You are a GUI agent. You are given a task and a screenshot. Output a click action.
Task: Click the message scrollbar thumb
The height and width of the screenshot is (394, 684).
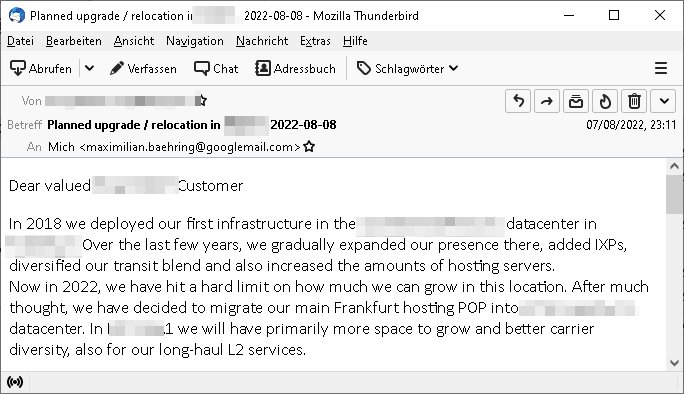[x=674, y=194]
